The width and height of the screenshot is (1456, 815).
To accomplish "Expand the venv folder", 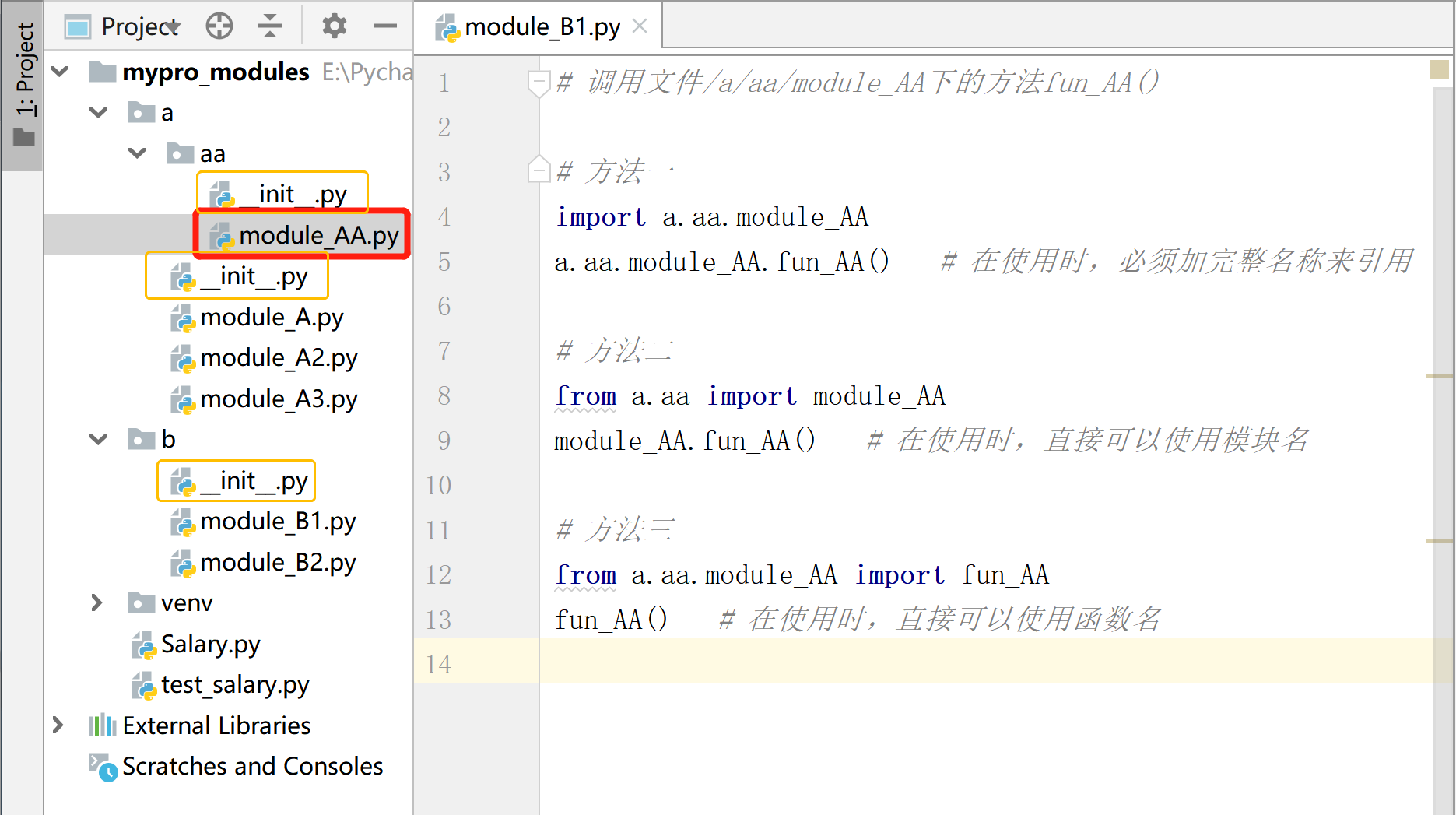I will 97,602.
